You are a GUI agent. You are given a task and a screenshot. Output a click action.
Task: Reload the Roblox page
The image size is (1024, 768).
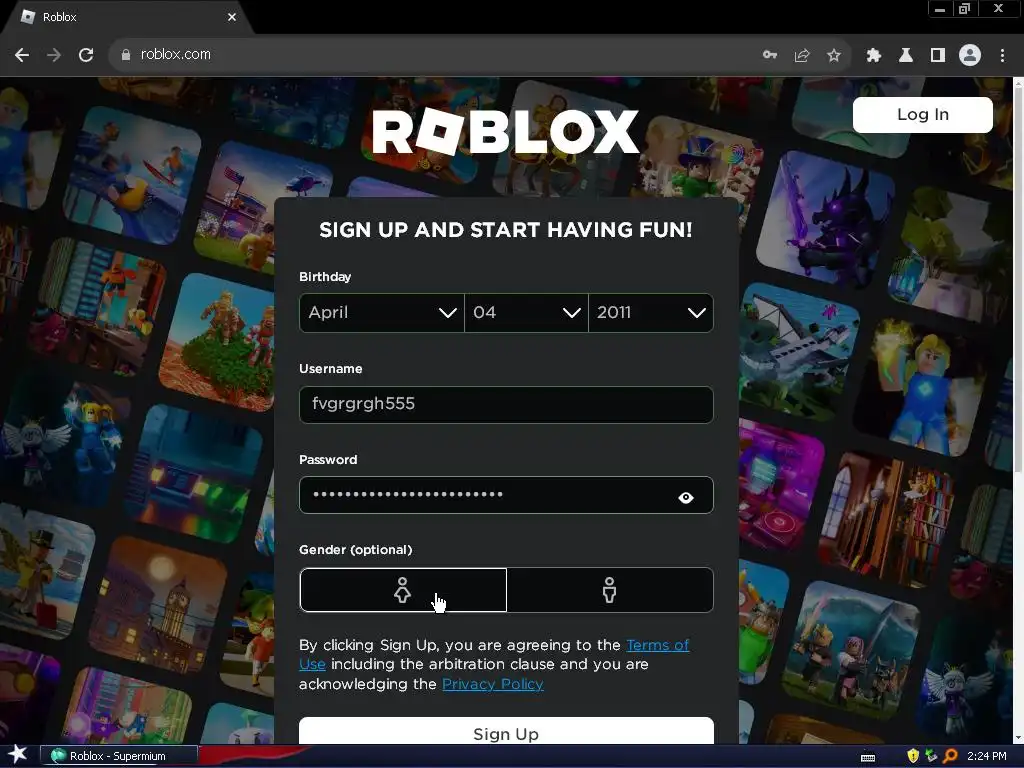(x=86, y=55)
